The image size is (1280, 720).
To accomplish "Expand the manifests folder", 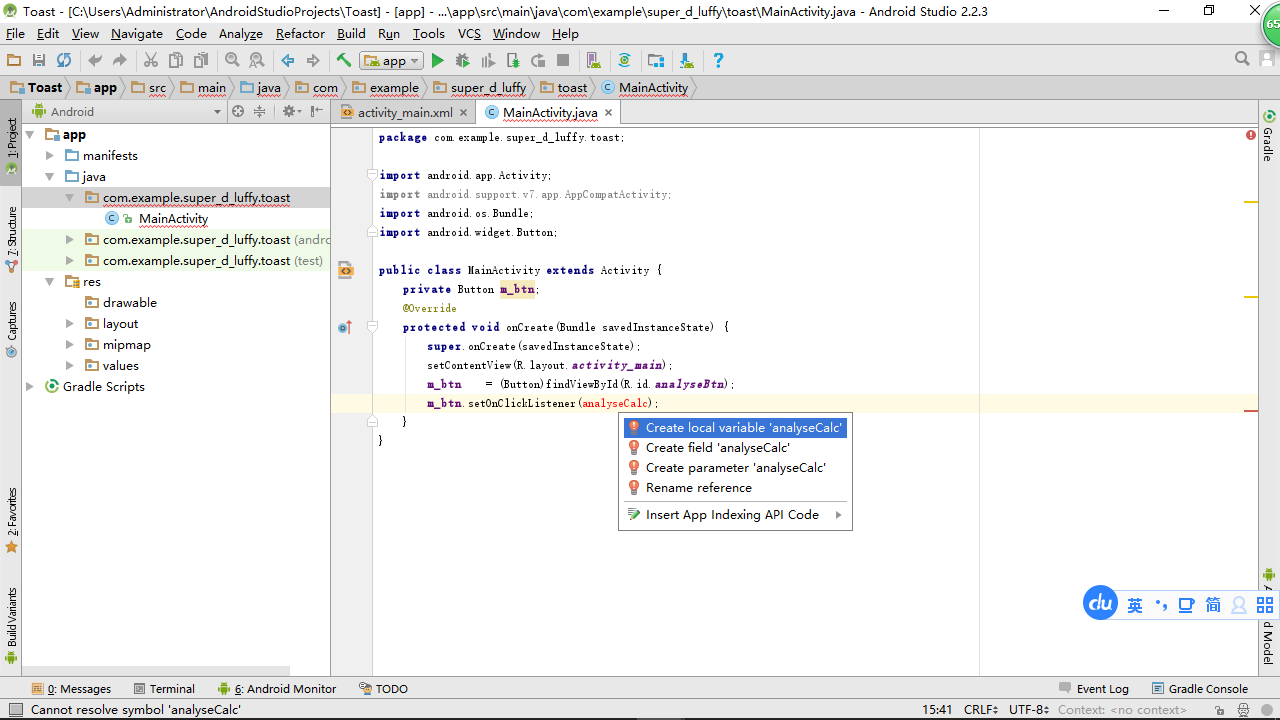I will point(50,155).
